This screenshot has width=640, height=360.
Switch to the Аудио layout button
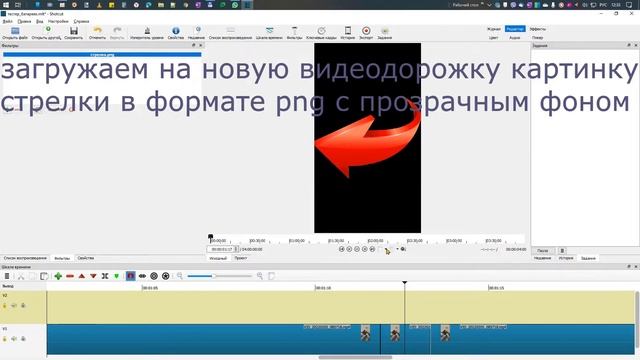pyautogui.click(x=515, y=38)
